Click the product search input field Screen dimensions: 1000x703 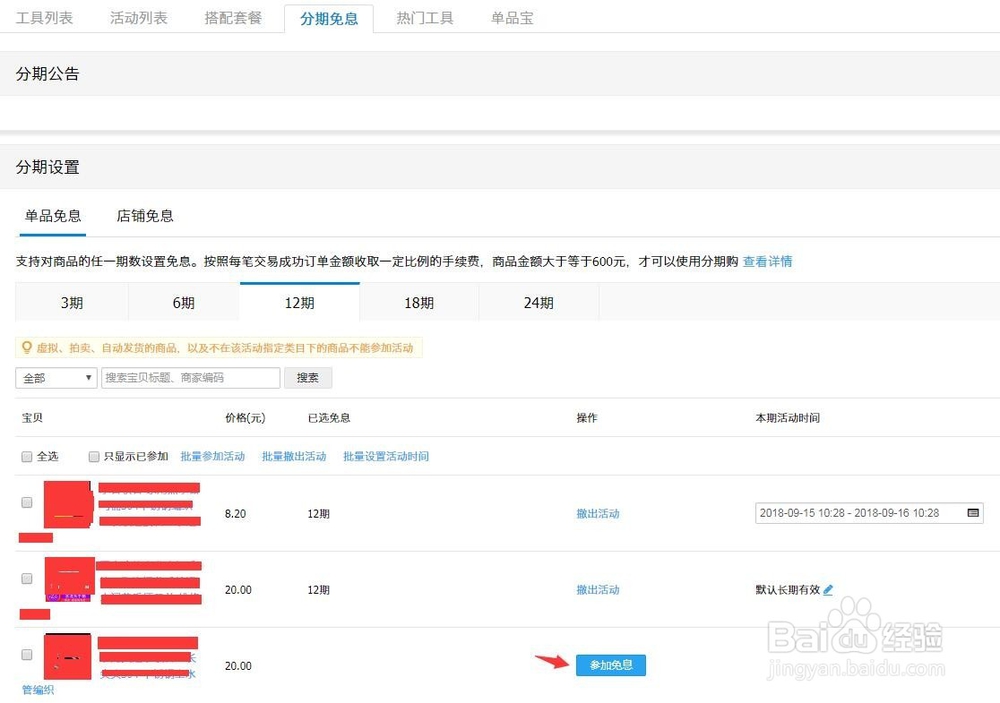point(190,377)
